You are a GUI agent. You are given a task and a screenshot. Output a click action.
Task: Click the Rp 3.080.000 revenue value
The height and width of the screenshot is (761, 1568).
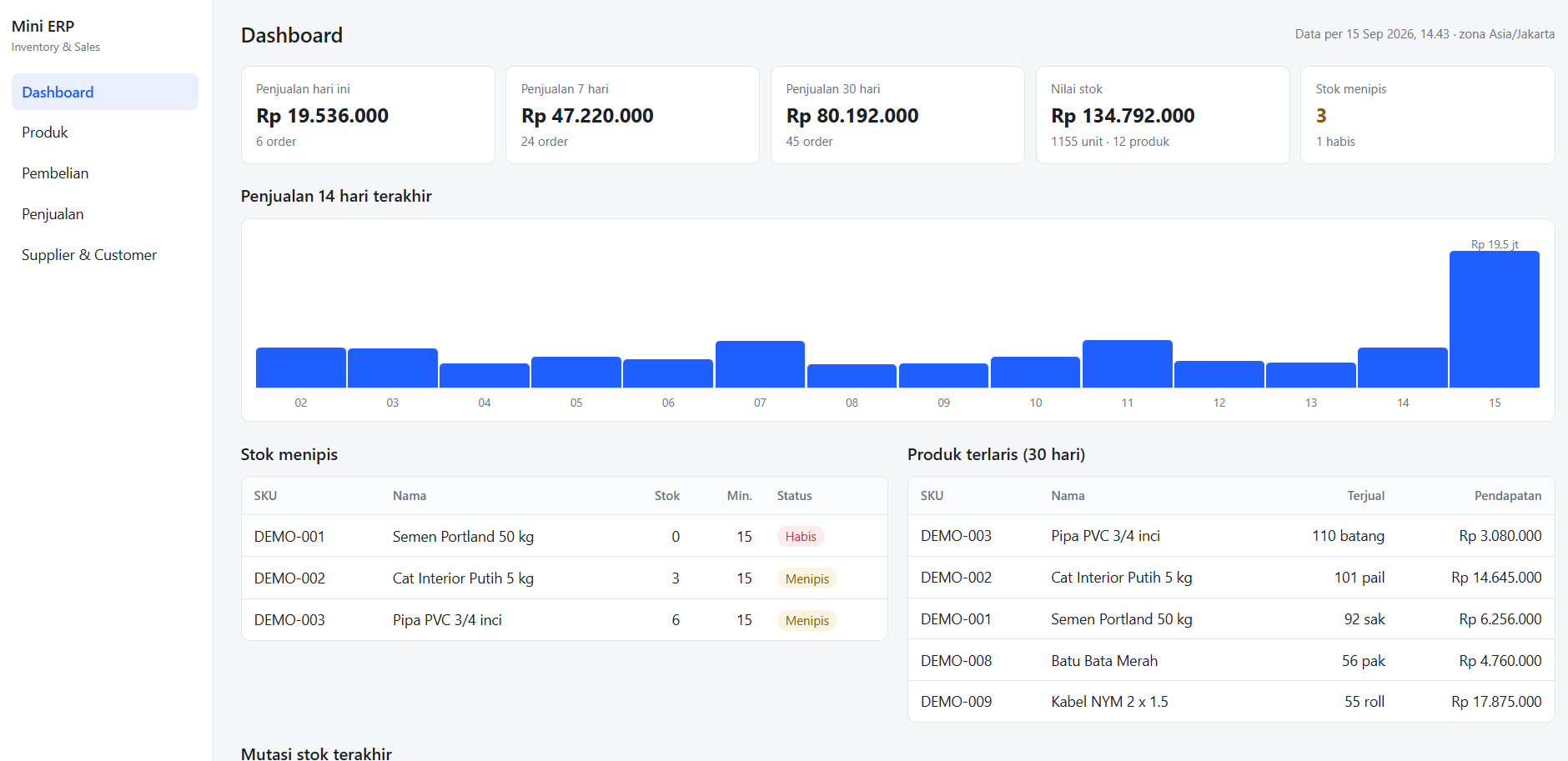click(1500, 536)
